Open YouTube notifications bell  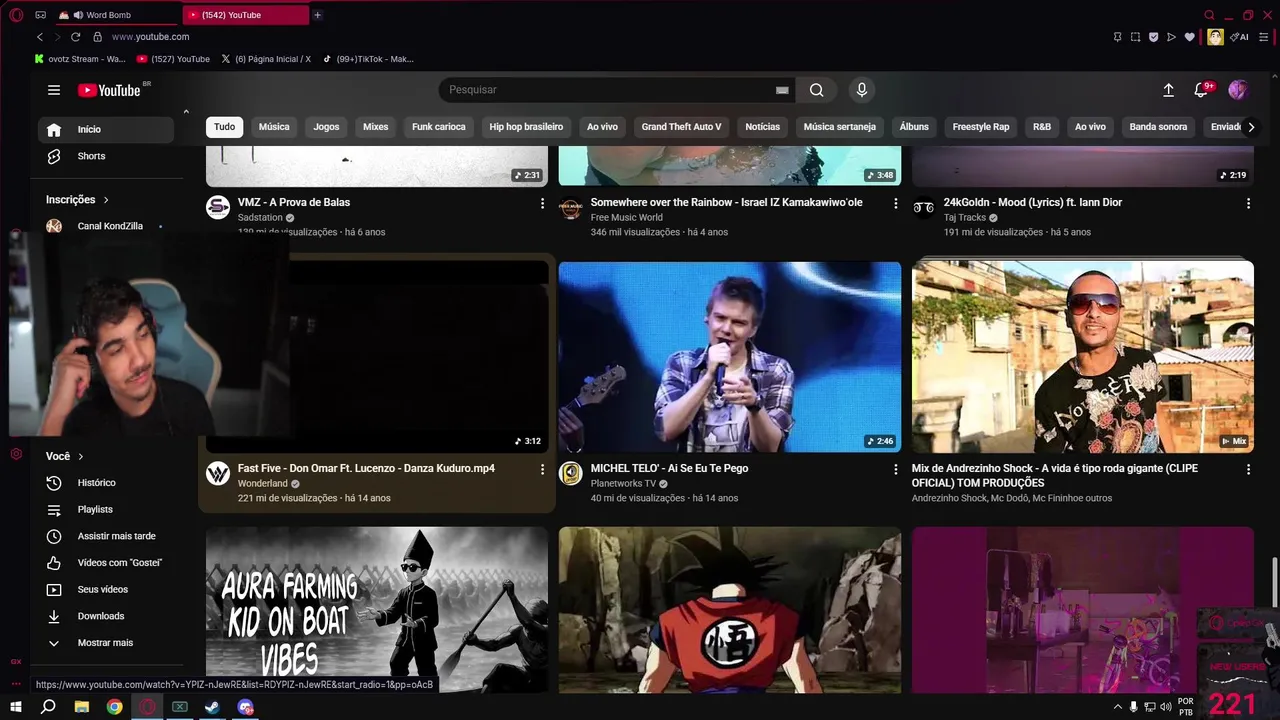(x=1202, y=90)
